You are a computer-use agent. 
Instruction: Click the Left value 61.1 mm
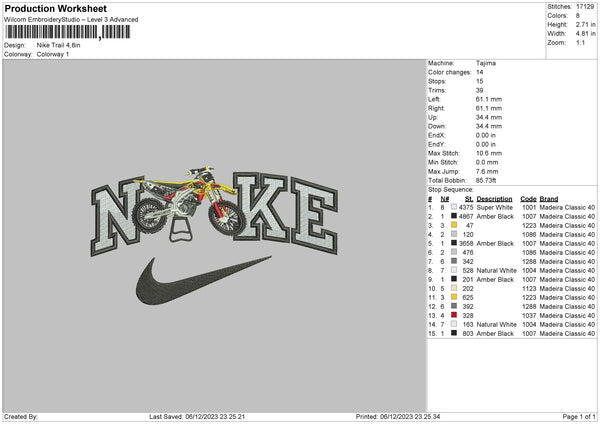click(489, 99)
